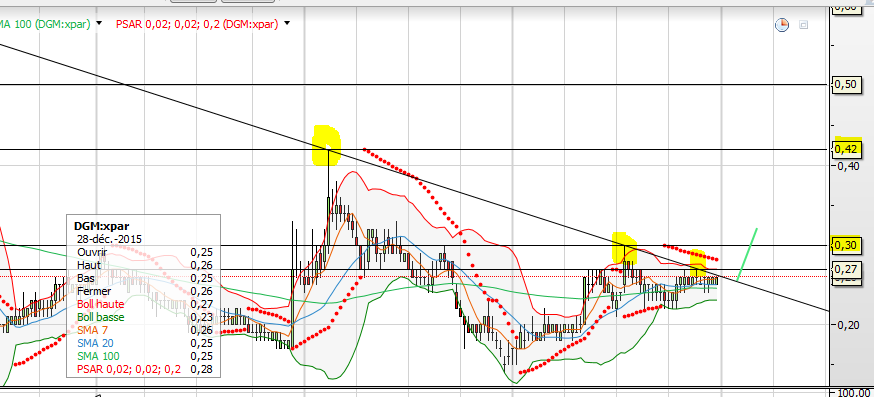This screenshot has height=397, width=874.
Task: Click the SMA 20 row in tooltip
Action: pos(144,343)
